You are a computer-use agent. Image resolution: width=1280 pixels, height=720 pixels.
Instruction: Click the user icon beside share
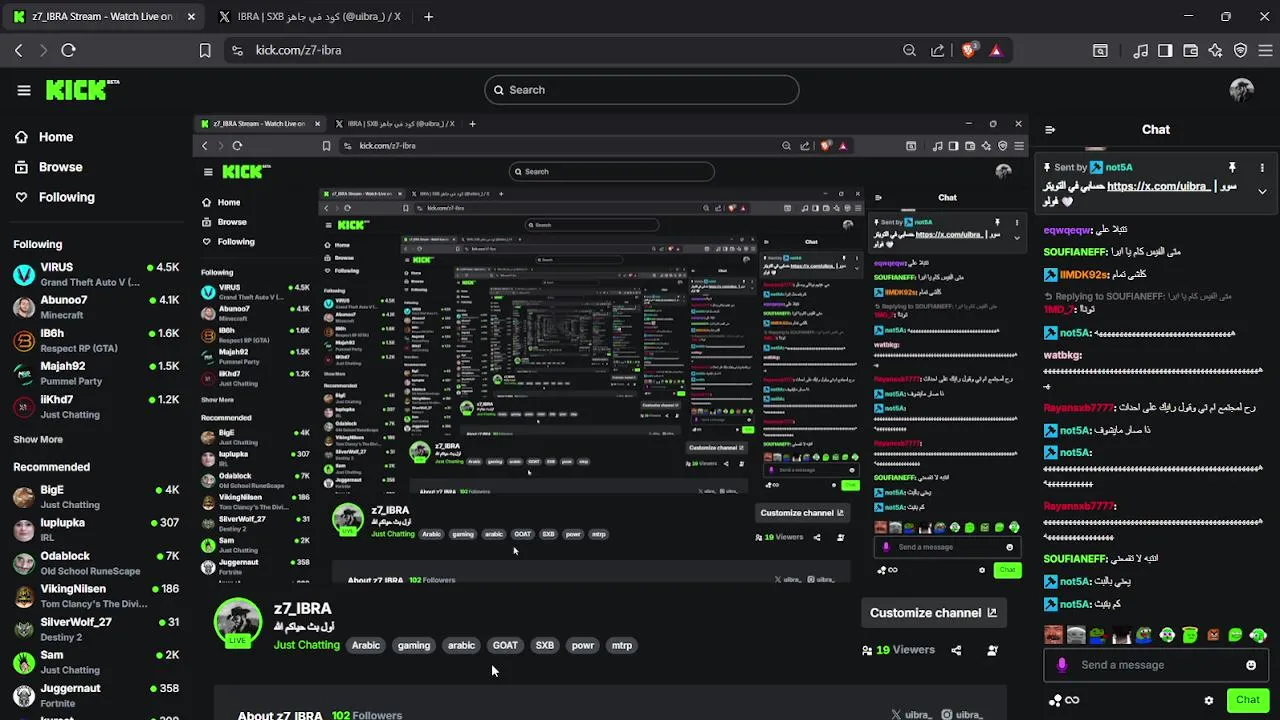click(x=992, y=650)
